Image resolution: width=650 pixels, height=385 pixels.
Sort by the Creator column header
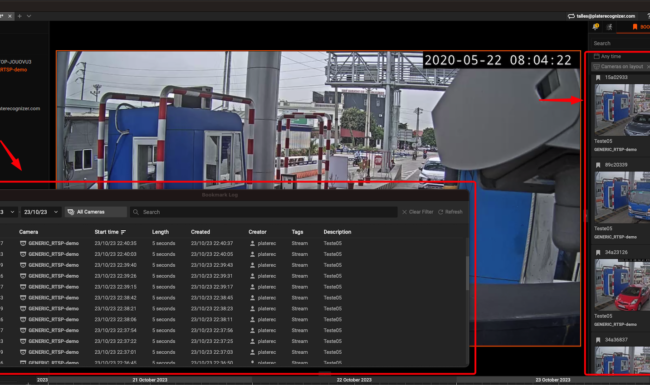(x=257, y=232)
